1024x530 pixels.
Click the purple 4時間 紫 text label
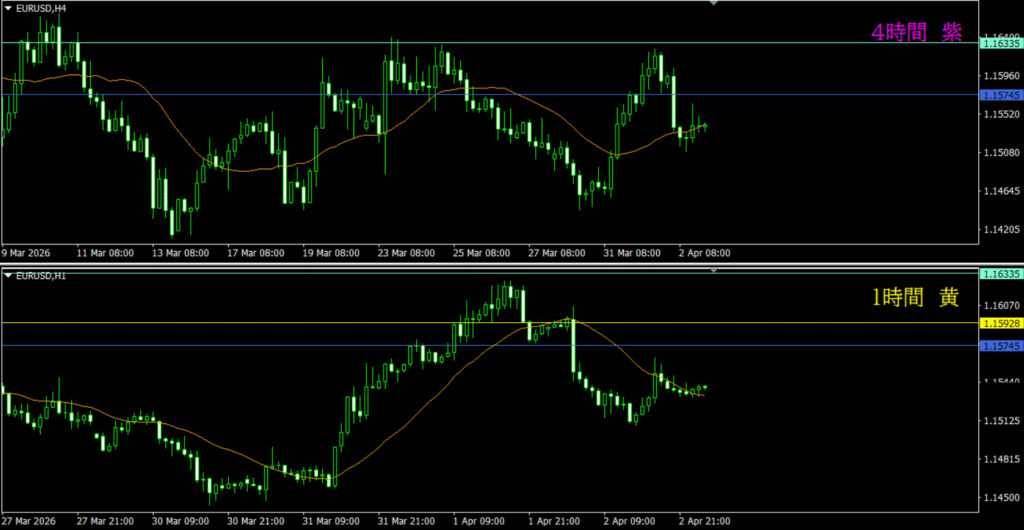[x=916, y=32]
